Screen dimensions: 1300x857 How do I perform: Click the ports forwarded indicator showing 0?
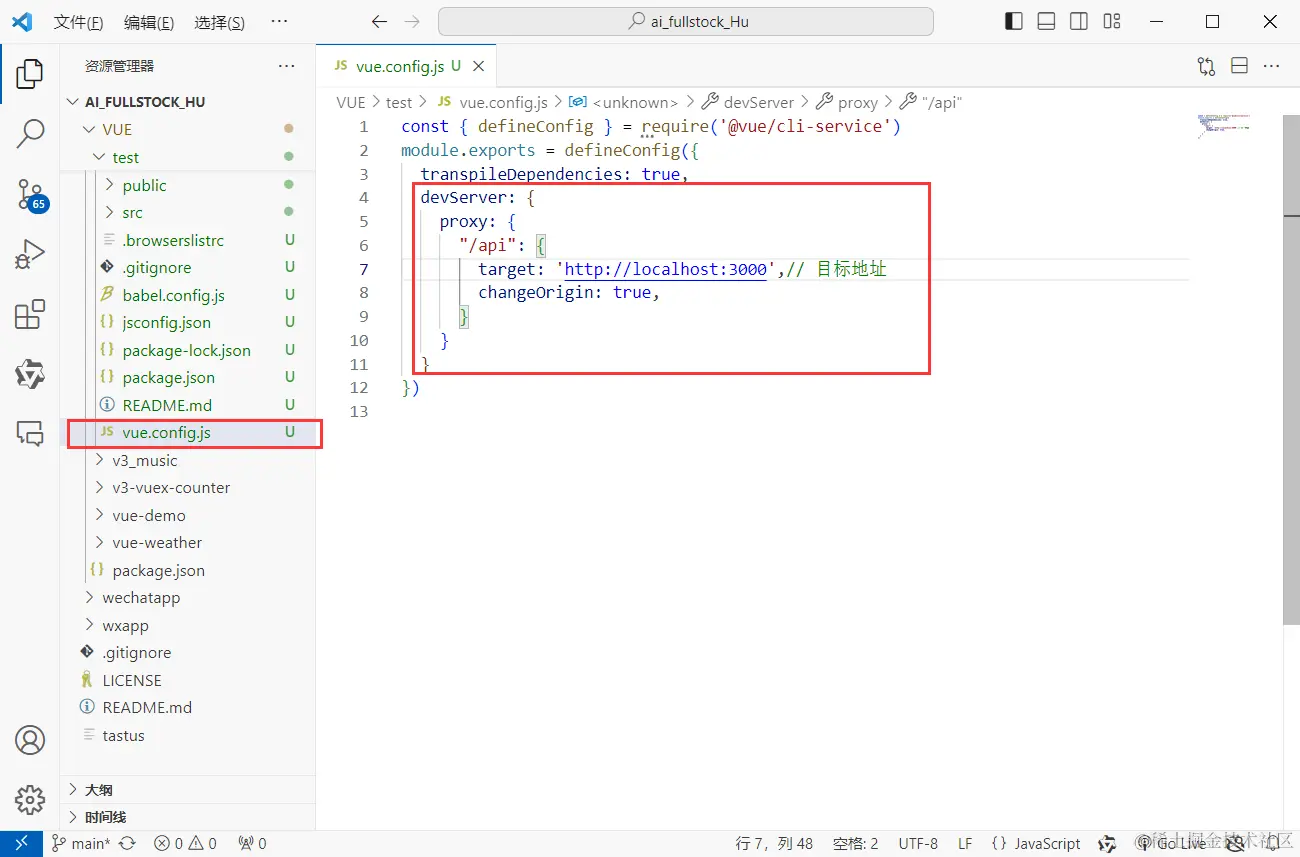pyautogui.click(x=252, y=843)
